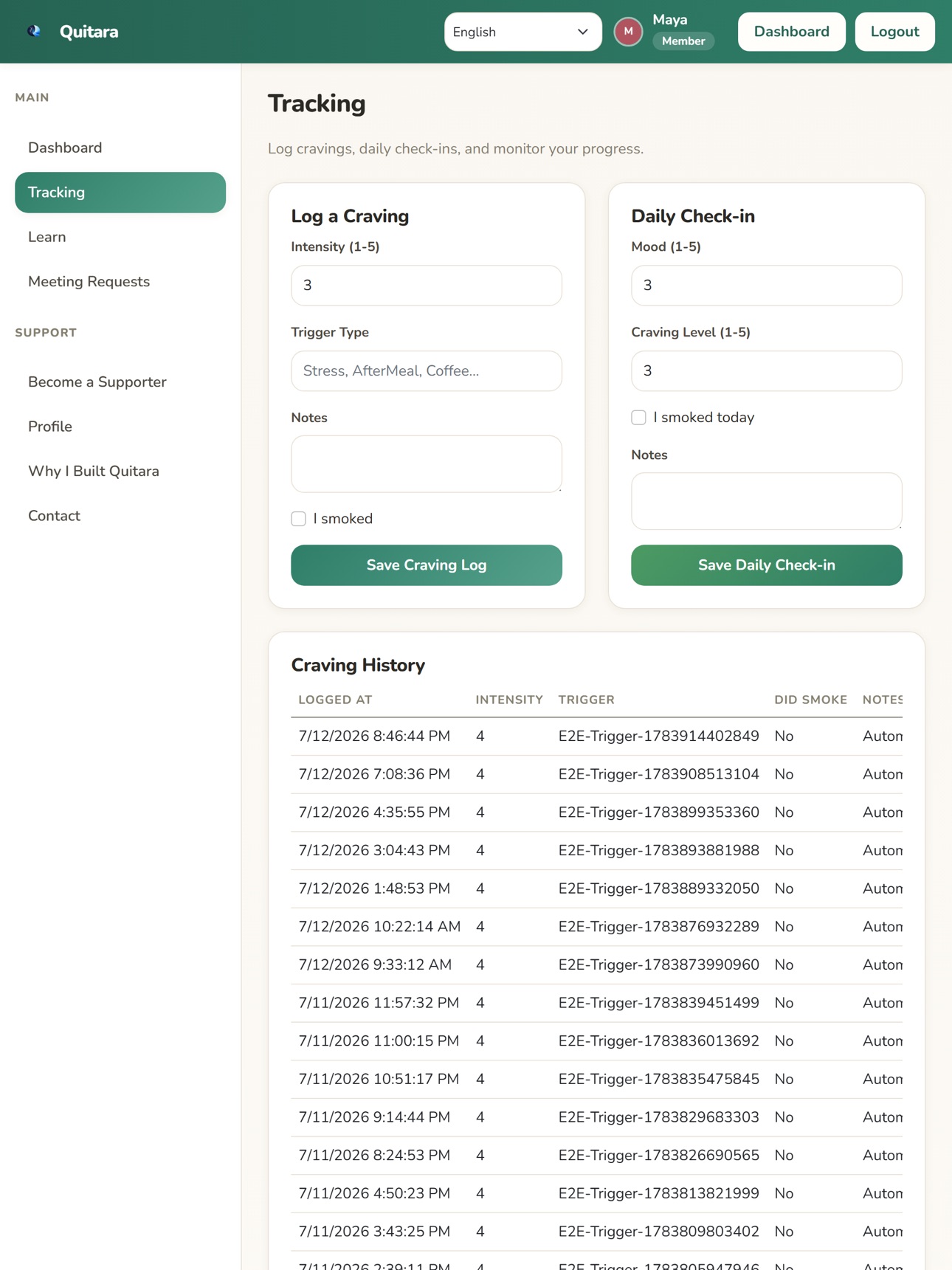Viewport: 952px width, 1270px height.
Task: Open the Profile sidebar item
Action: click(120, 427)
